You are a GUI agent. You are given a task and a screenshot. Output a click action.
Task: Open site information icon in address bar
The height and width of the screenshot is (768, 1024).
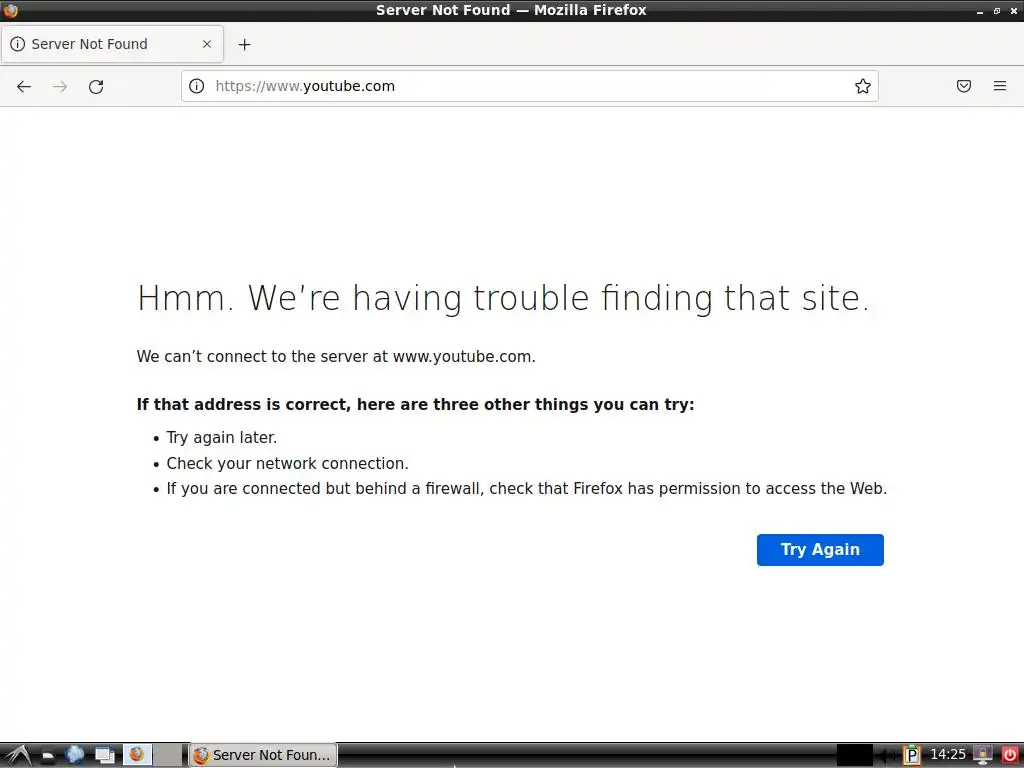(197, 86)
